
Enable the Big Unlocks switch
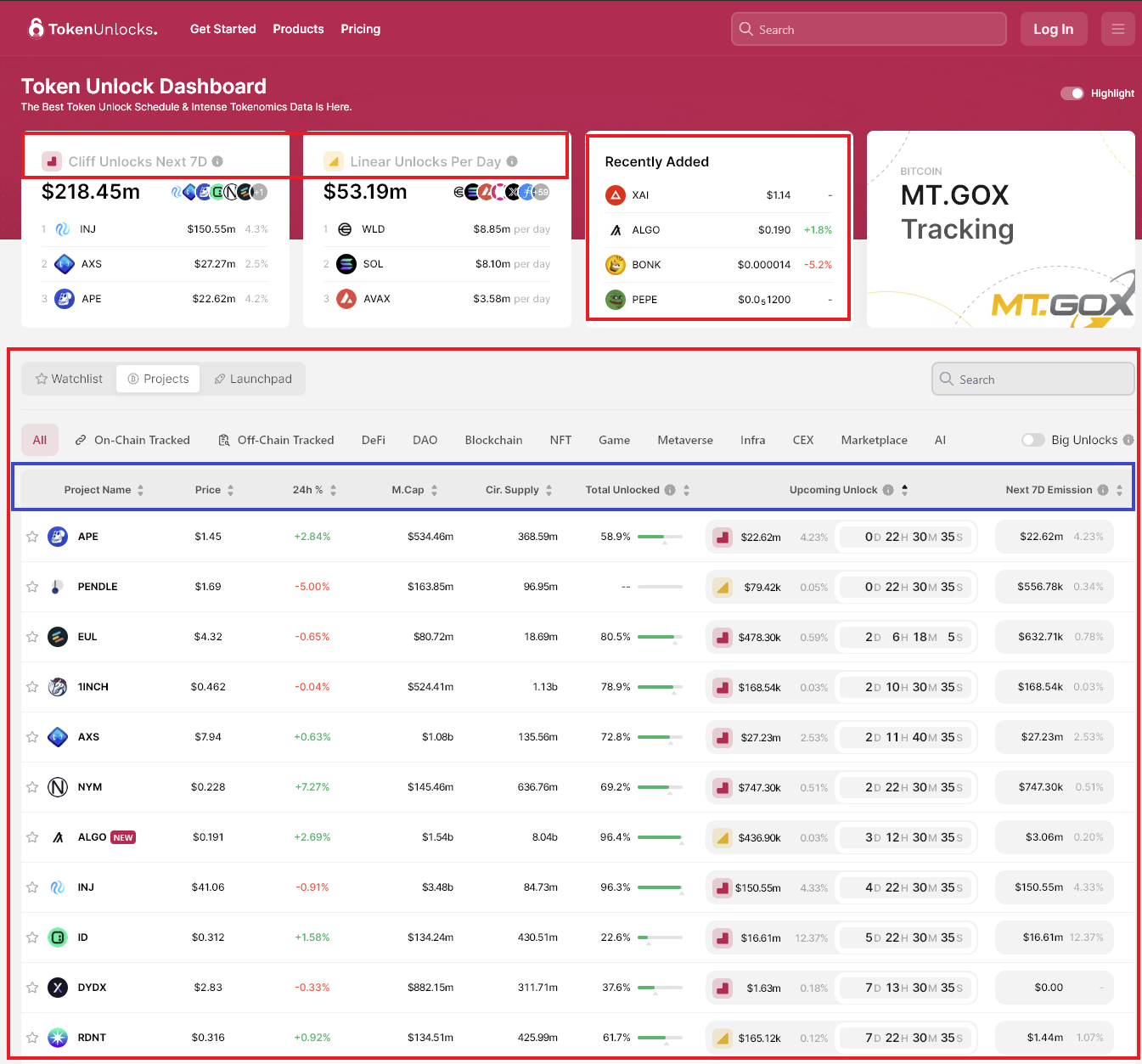point(1033,440)
